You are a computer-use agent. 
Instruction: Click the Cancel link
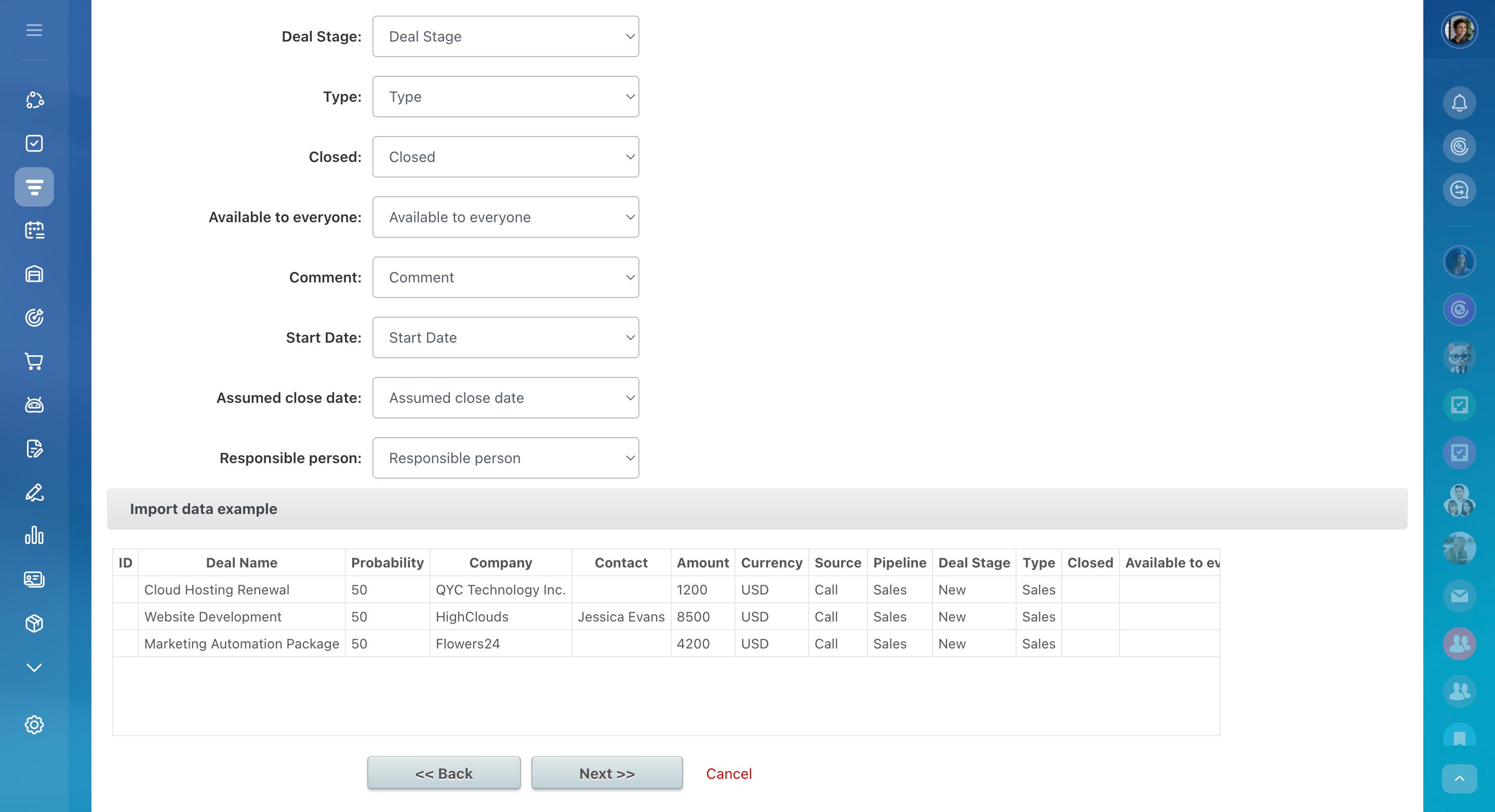(728, 773)
